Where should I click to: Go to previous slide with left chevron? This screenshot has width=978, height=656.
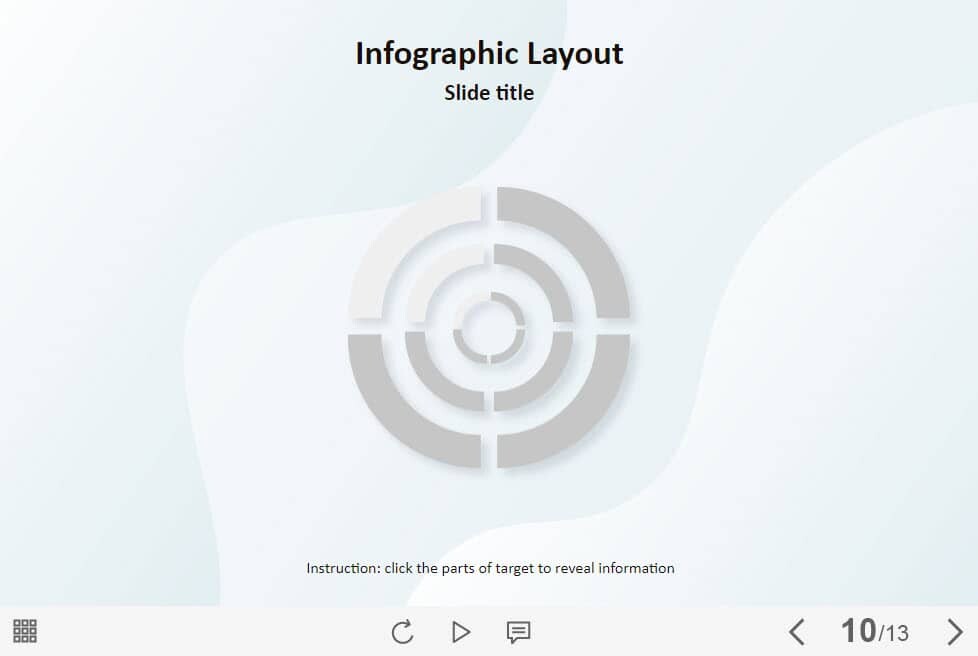796,632
